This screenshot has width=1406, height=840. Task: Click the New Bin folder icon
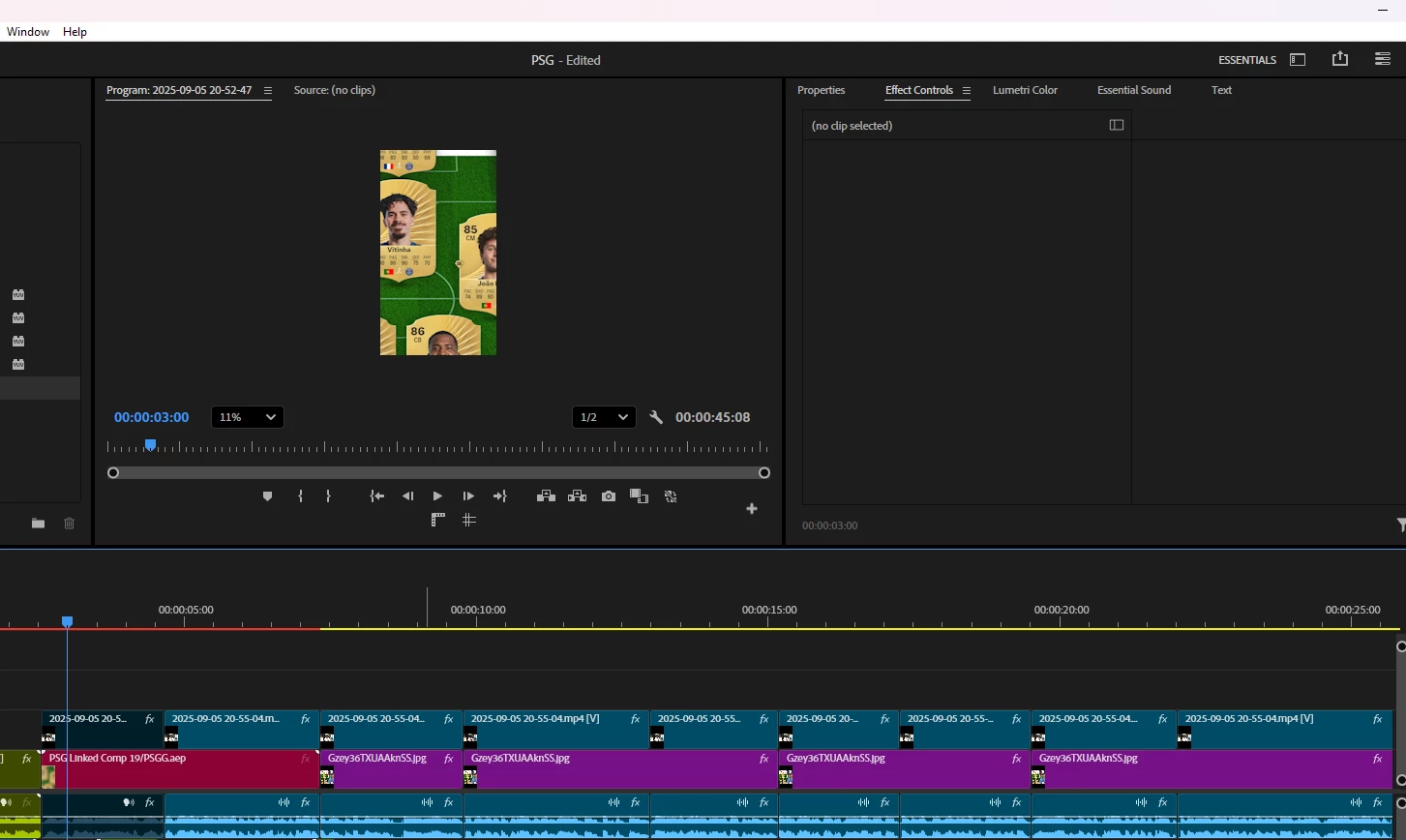pos(38,524)
